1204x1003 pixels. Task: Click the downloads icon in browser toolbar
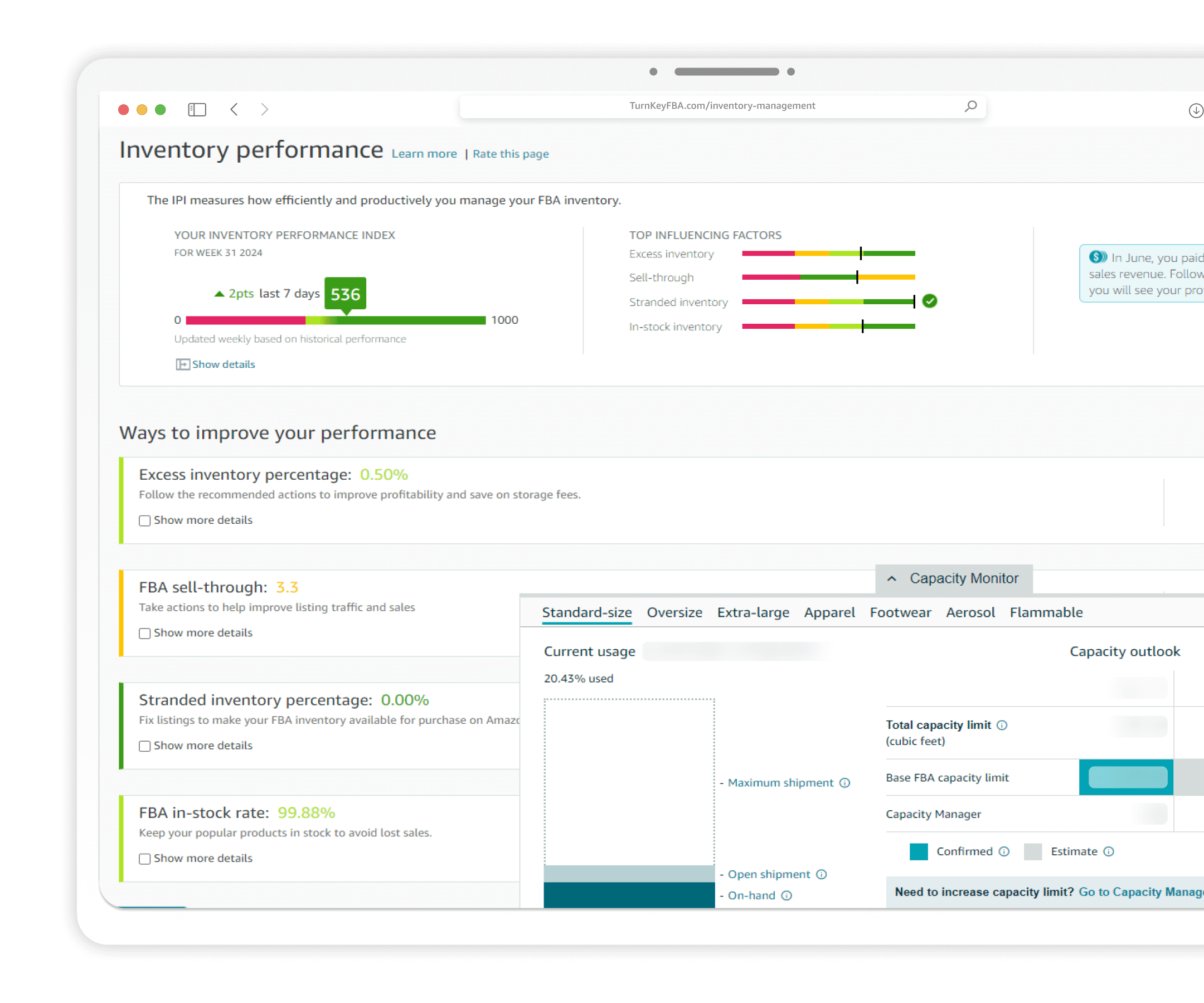point(1195,111)
